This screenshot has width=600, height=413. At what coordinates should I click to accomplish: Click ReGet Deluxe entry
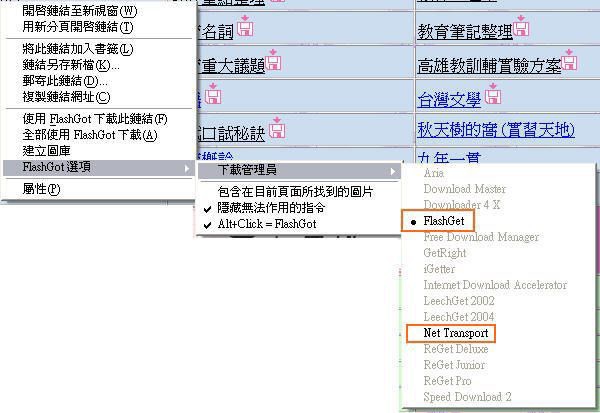click(456, 349)
